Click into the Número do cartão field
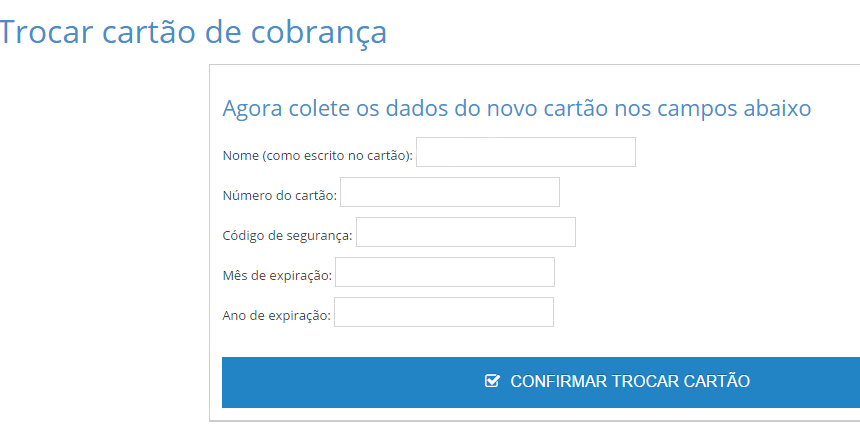The height and width of the screenshot is (431, 860). (x=450, y=192)
